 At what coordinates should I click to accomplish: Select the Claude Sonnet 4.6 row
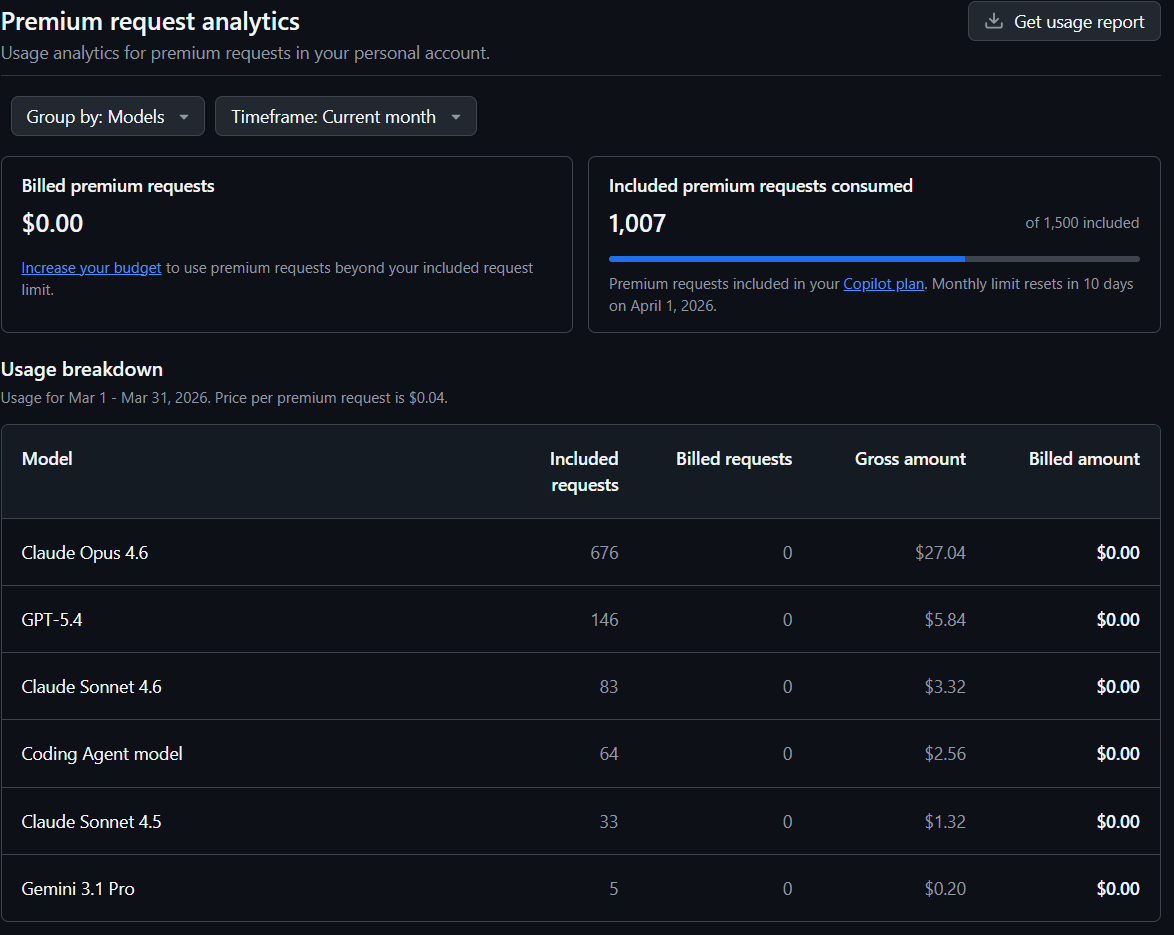tap(91, 687)
